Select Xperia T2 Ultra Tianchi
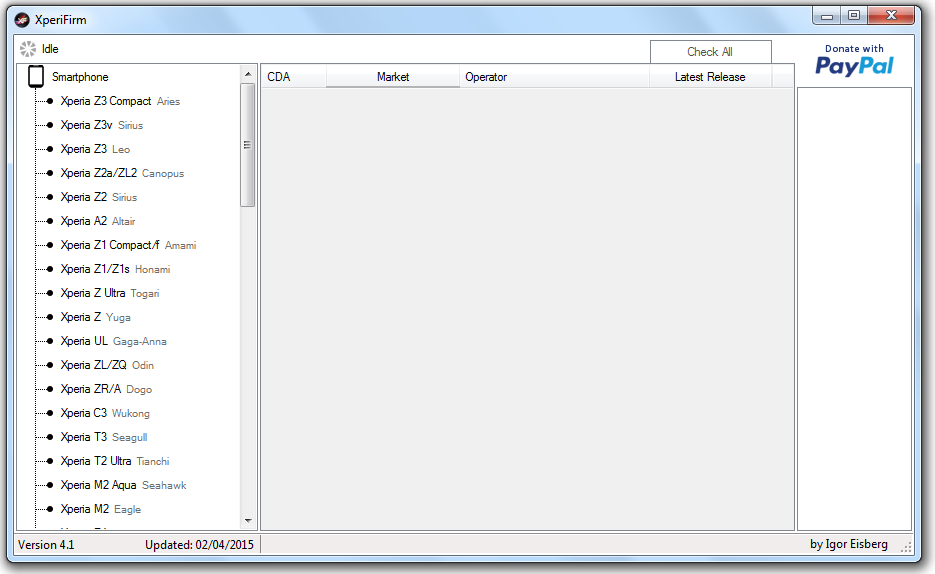 click(x=115, y=461)
